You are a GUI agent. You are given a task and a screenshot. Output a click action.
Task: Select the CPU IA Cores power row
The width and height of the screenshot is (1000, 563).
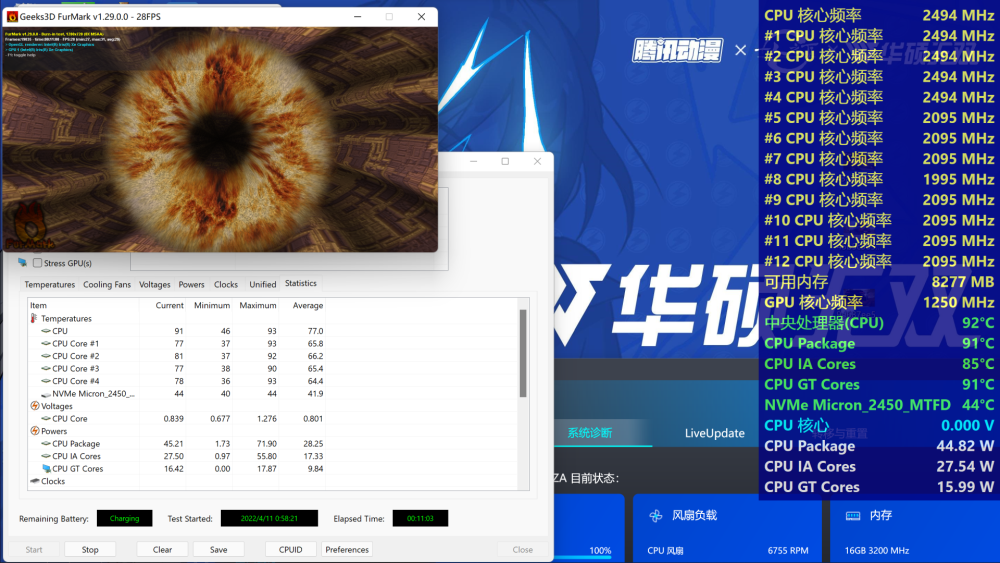tap(177, 457)
